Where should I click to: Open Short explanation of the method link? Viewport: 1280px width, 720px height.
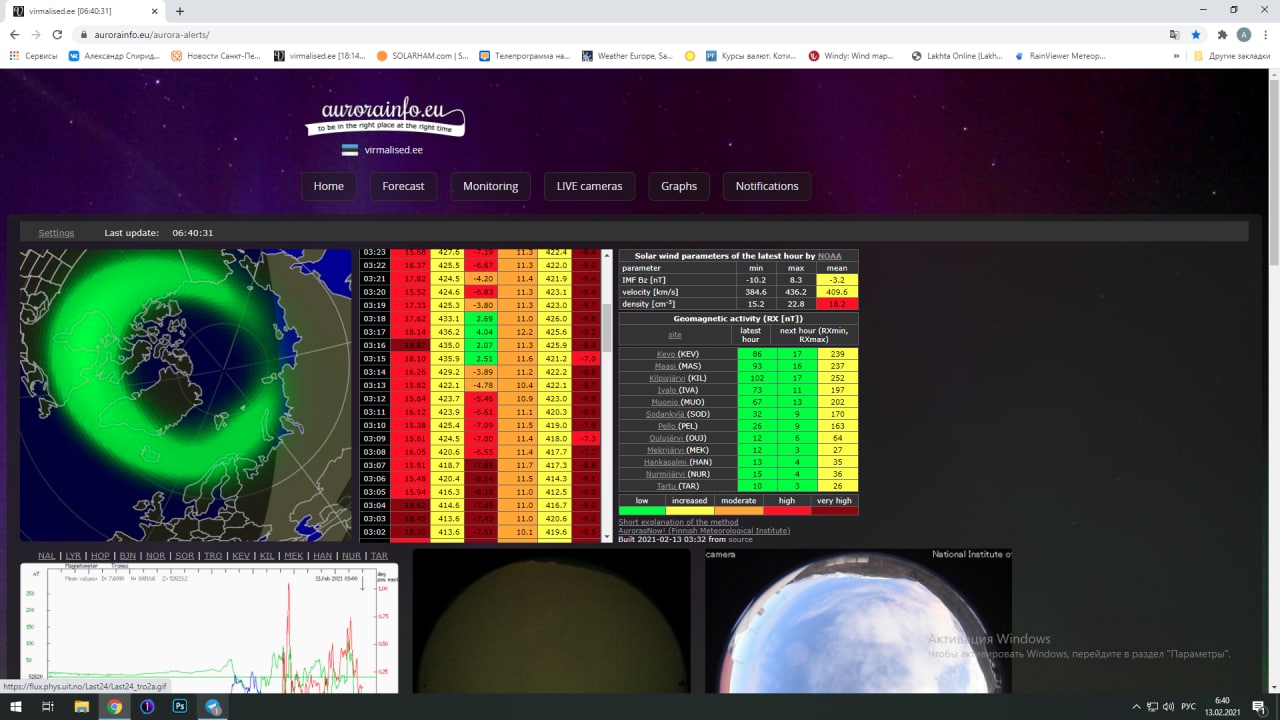pyautogui.click(x=678, y=522)
